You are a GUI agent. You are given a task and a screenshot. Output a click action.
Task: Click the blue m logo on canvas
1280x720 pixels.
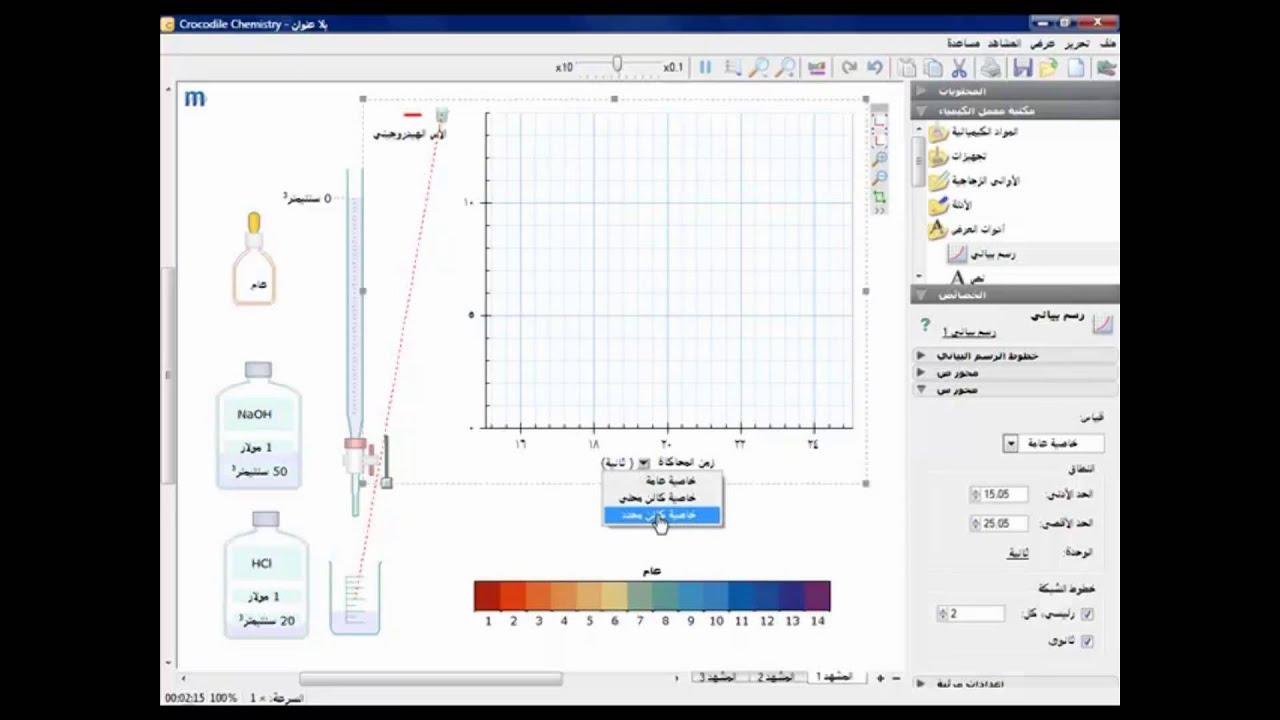[x=195, y=98]
